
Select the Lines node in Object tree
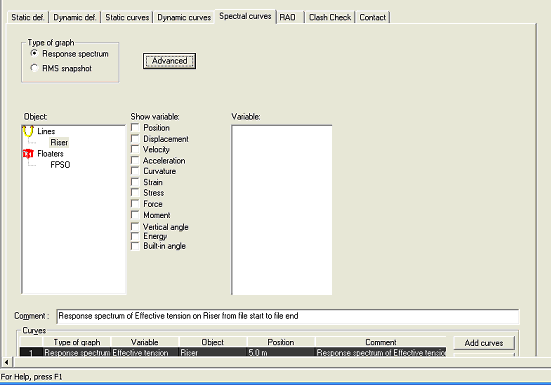(46, 131)
